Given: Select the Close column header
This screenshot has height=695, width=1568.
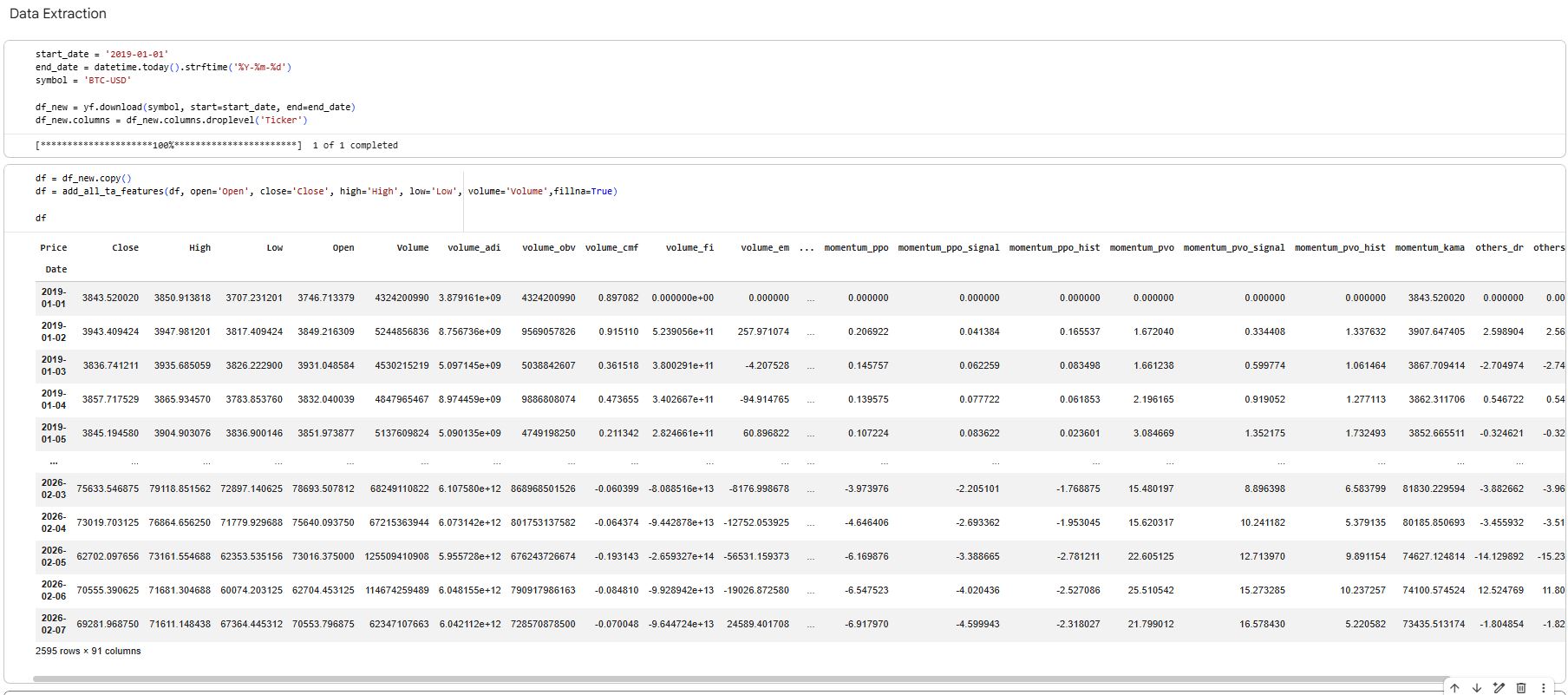Looking at the screenshot, I should point(125,248).
